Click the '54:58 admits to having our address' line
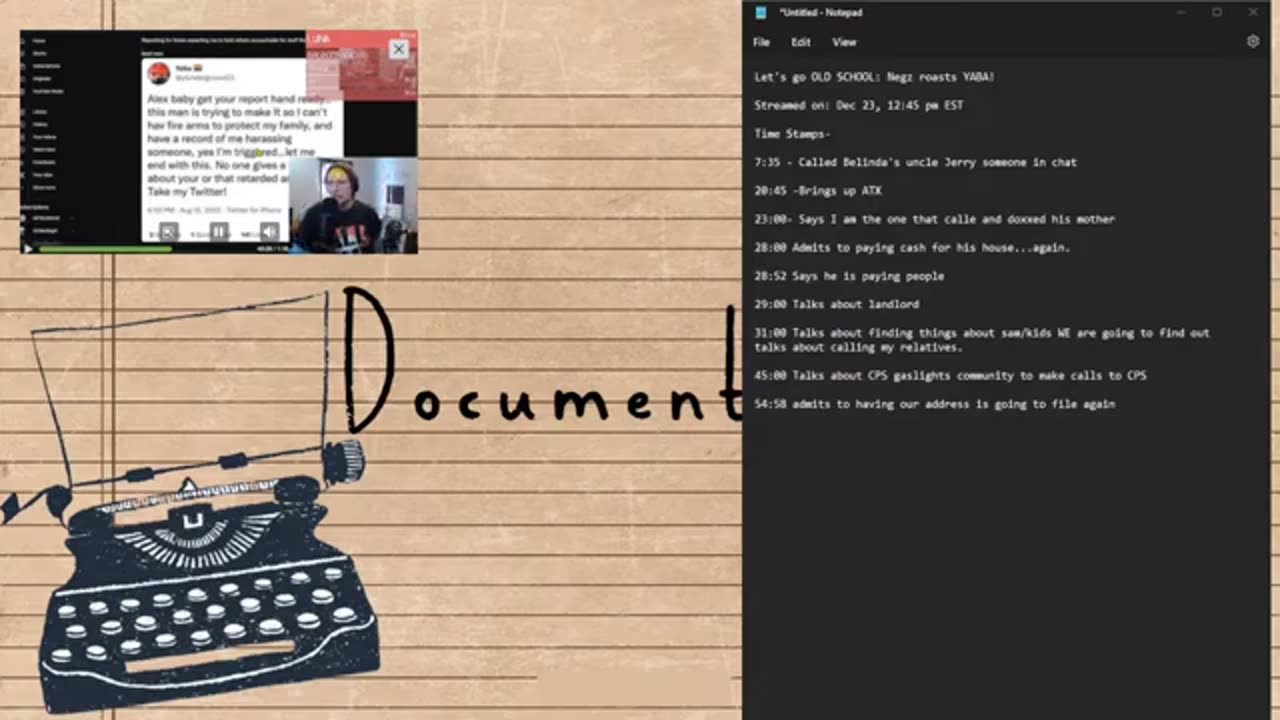 tap(934, 404)
